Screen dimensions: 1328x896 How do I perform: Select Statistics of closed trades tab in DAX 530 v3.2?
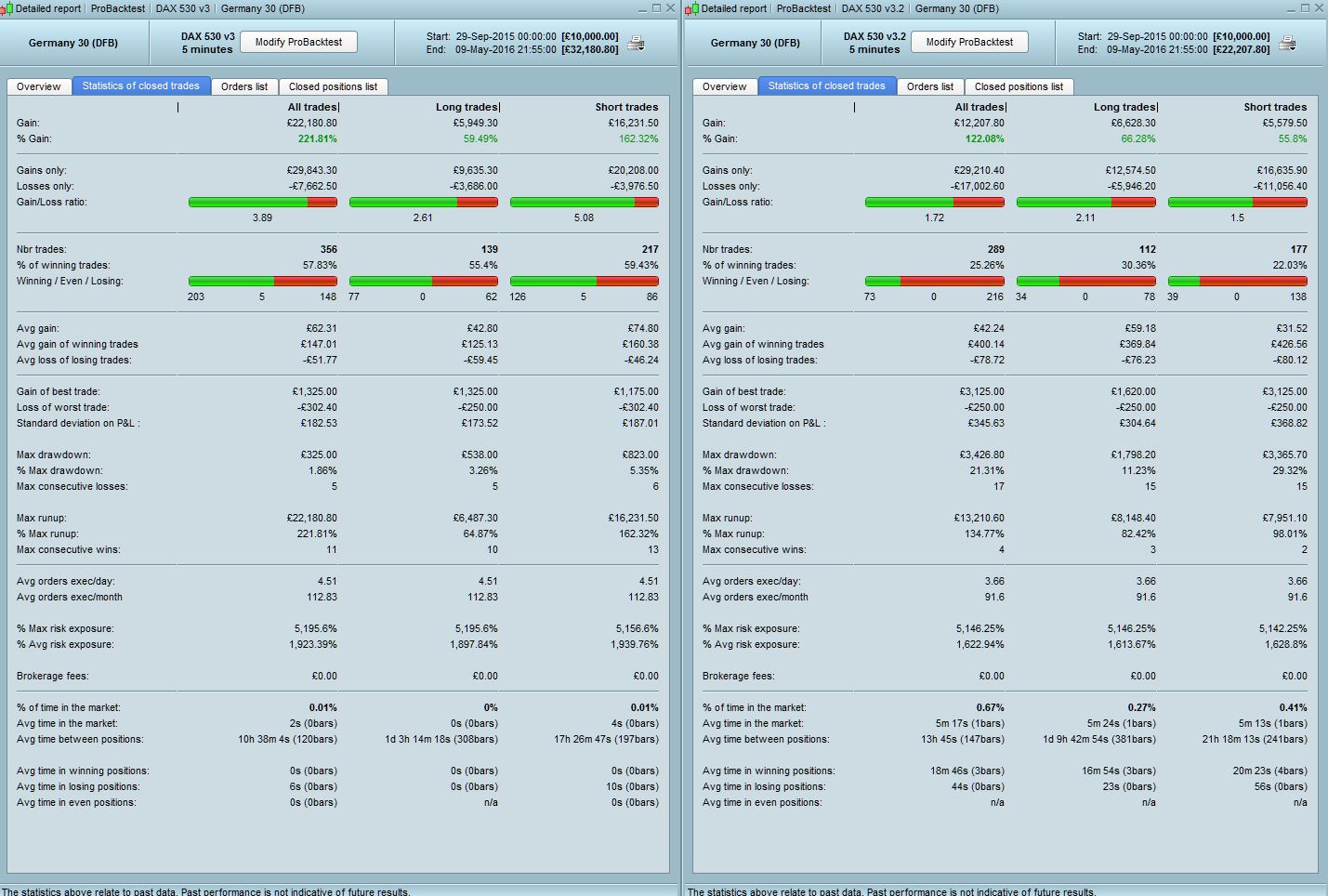(x=827, y=86)
